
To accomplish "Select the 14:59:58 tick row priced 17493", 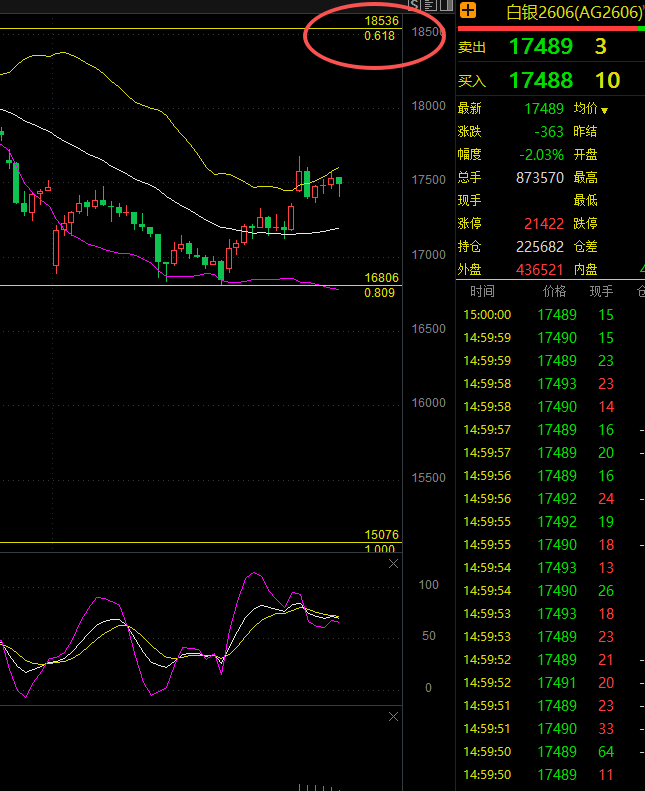I will coord(551,384).
